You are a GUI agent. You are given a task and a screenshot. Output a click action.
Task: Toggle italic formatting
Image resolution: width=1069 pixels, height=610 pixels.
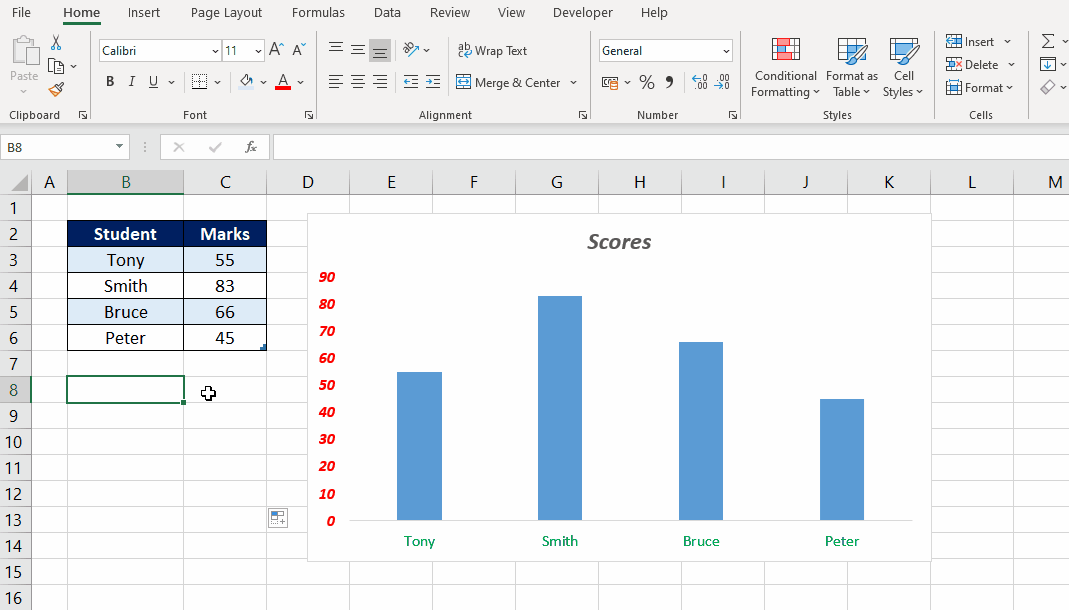pos(131,82)
